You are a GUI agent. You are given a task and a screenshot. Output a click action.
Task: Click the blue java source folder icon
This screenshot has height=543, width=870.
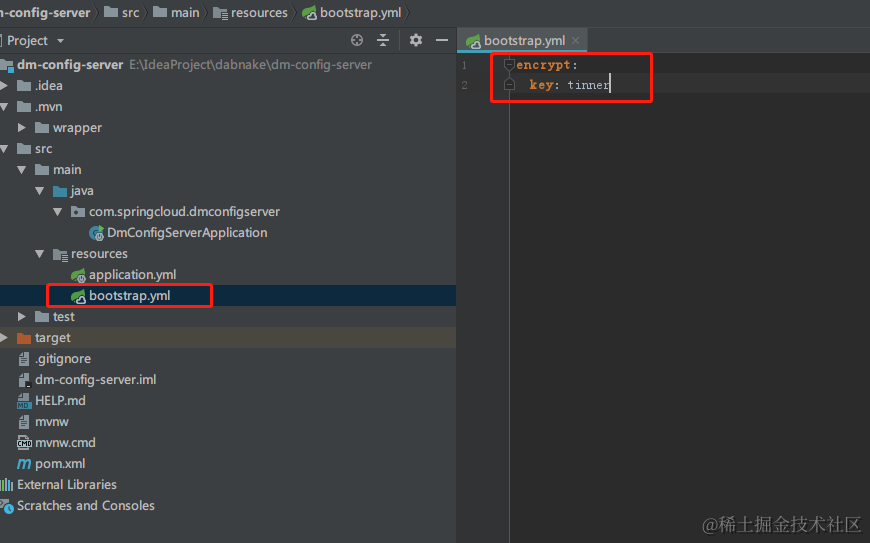point(59,191)
